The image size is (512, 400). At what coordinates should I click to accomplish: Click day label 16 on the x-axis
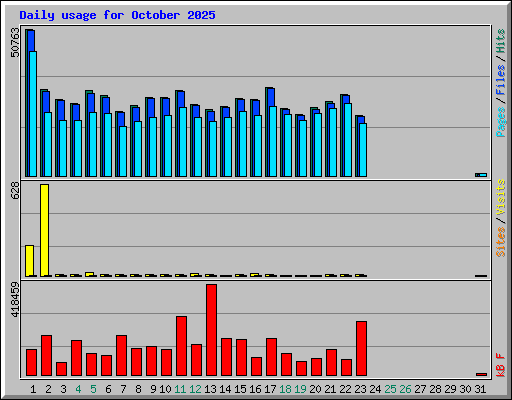point(255,389)
